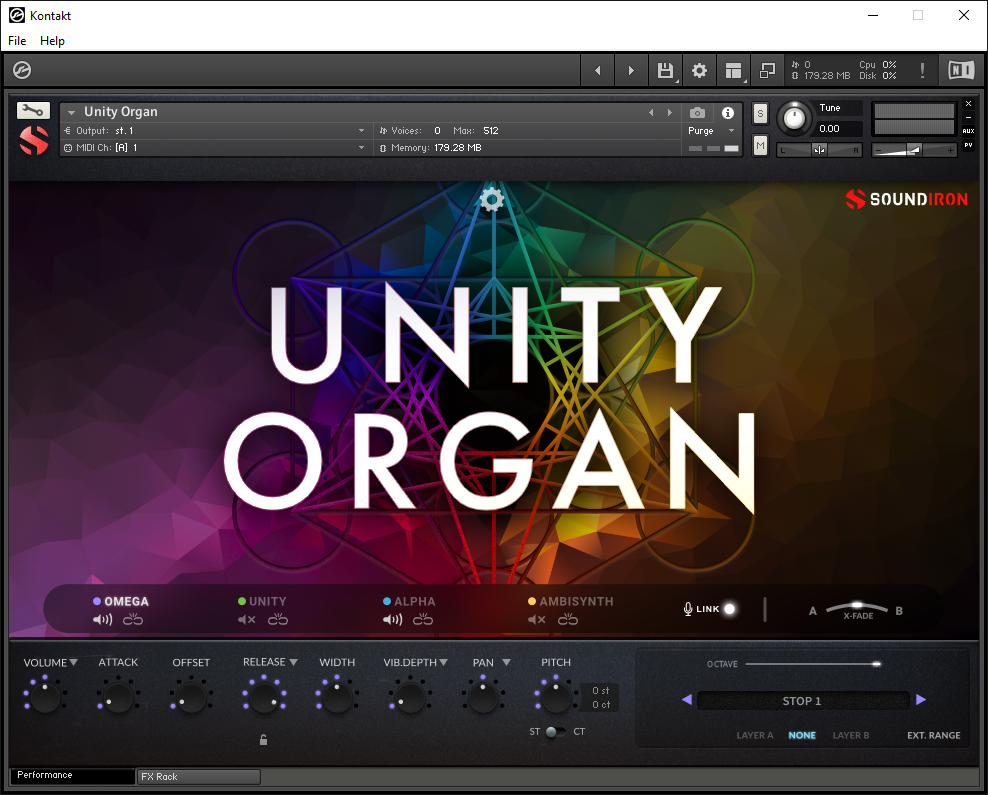The image size is (988, 795).
Task: Mute the instrument with M button
Action: [x=761, y=146]
